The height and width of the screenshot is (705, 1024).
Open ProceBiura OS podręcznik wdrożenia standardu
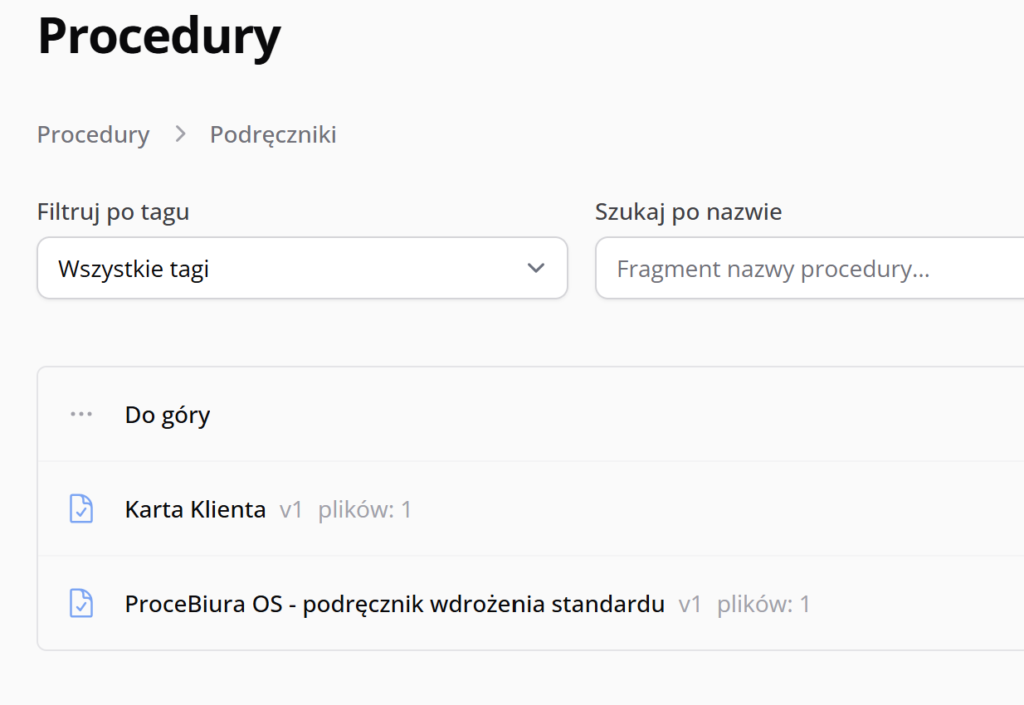coord(394,604)
